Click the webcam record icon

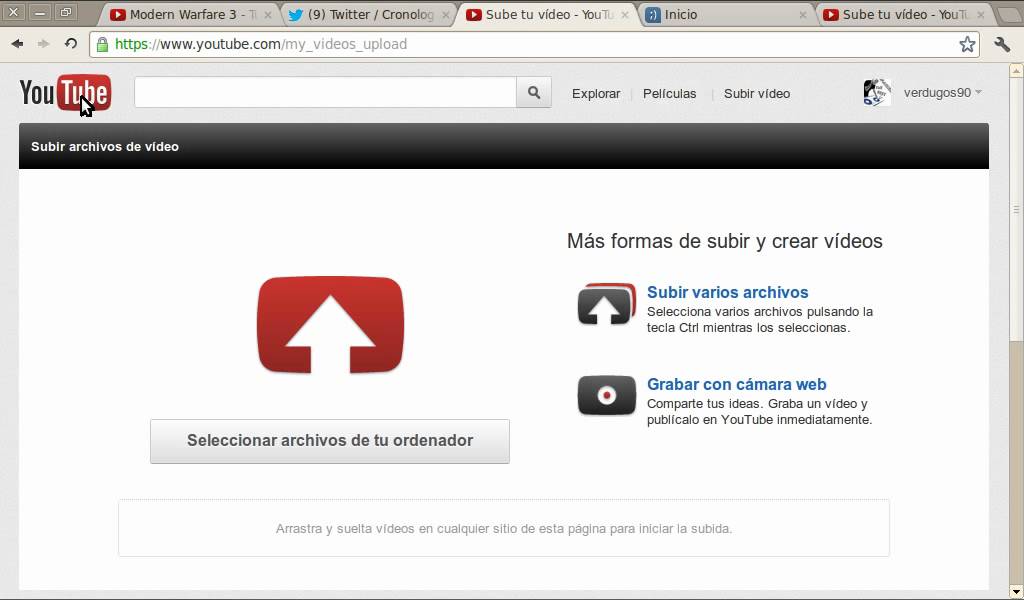[607, 395]
